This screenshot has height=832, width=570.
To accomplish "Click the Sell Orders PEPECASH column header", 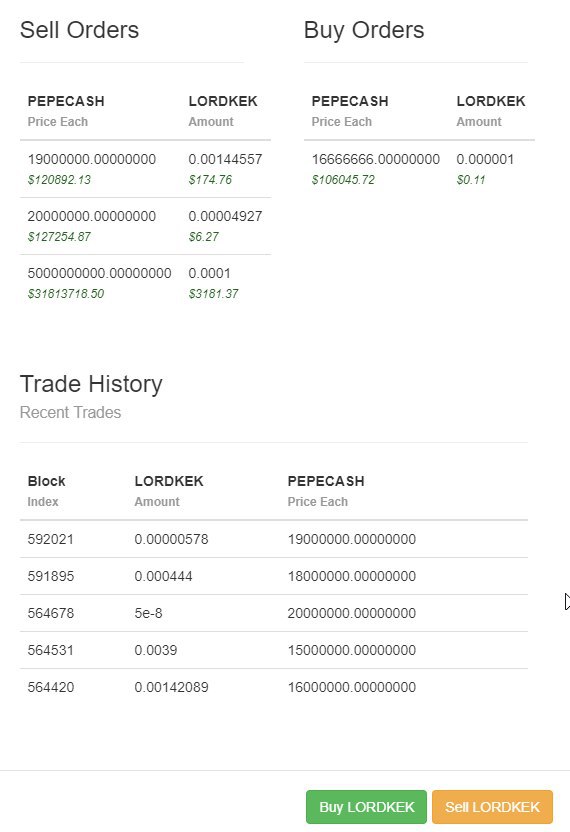I will click(x=66, y=101).
